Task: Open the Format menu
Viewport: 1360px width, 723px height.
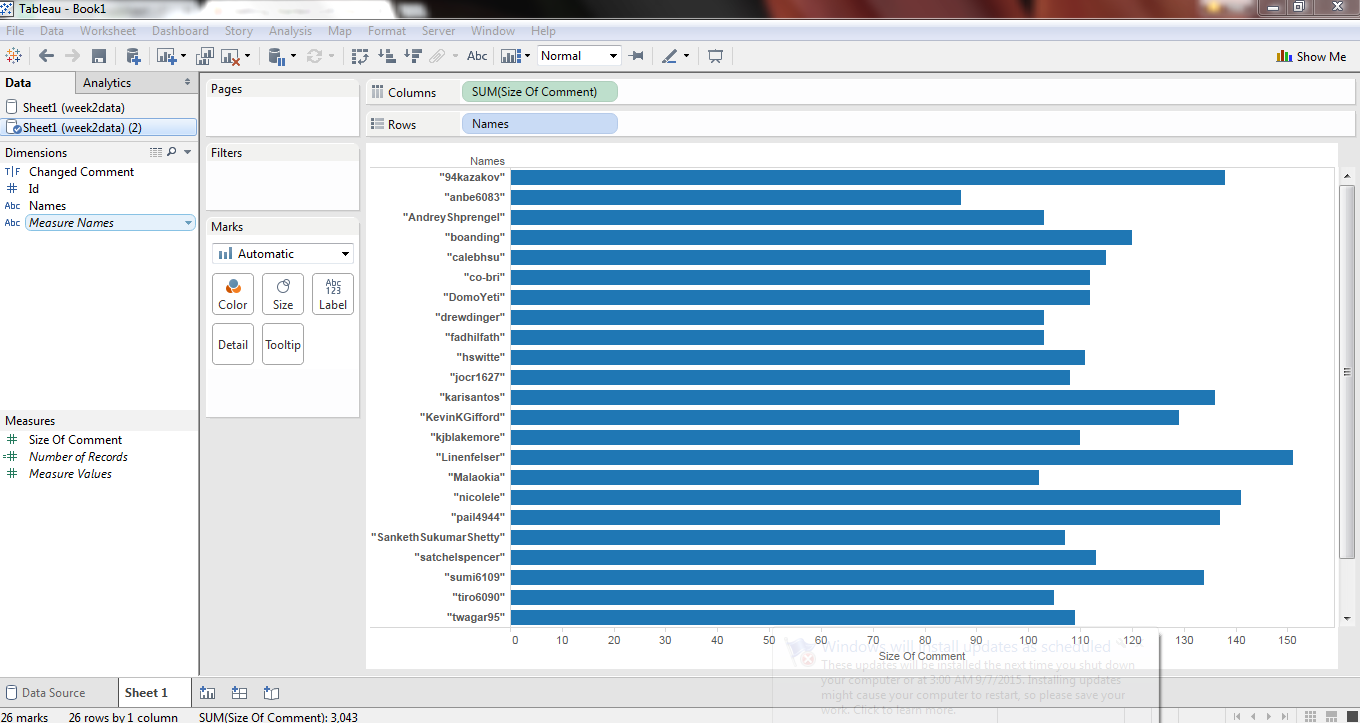Action: tap(387, 31)
